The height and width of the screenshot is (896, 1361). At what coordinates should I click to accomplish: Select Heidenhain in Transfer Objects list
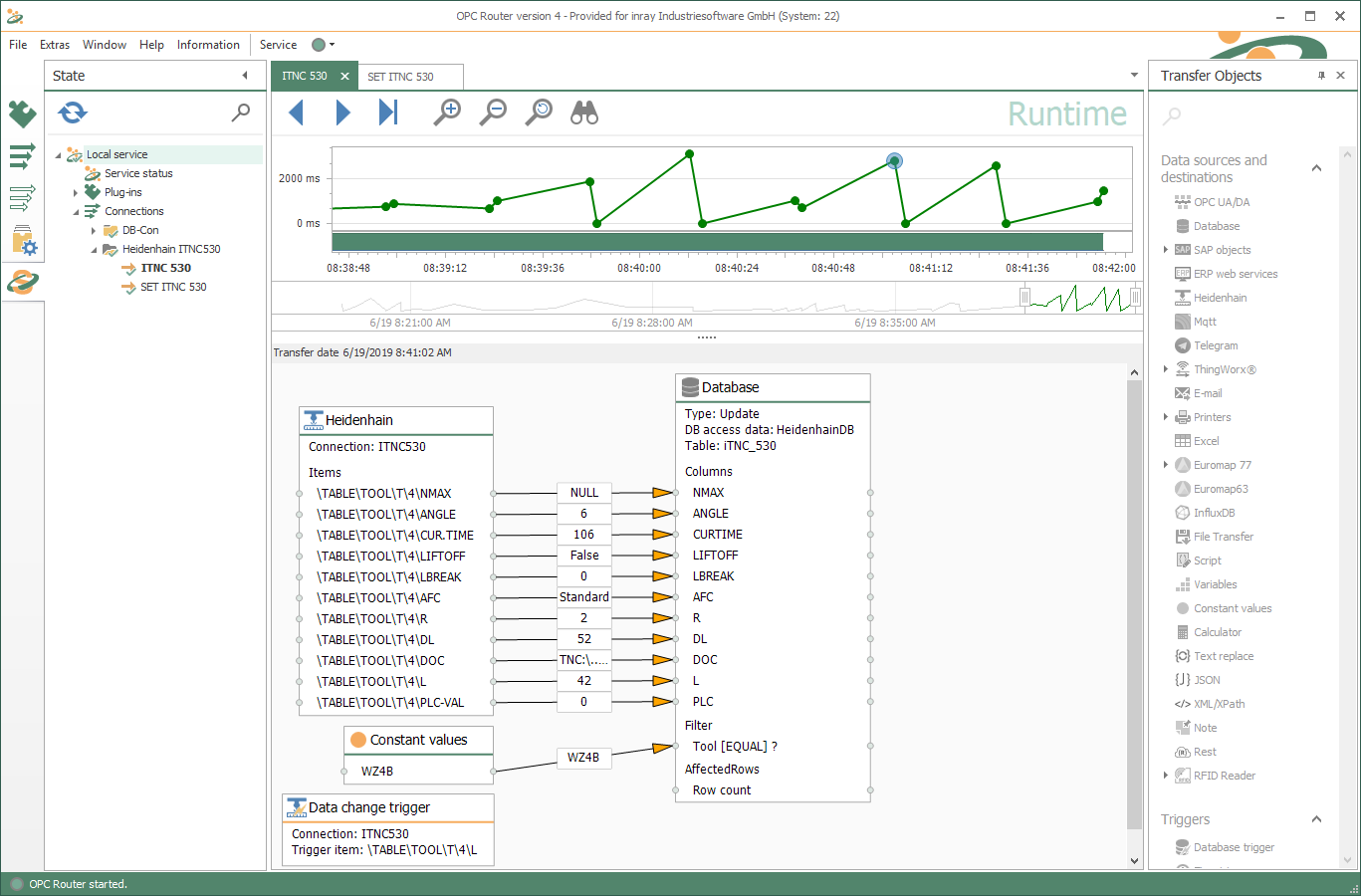tap(1220, 298)
